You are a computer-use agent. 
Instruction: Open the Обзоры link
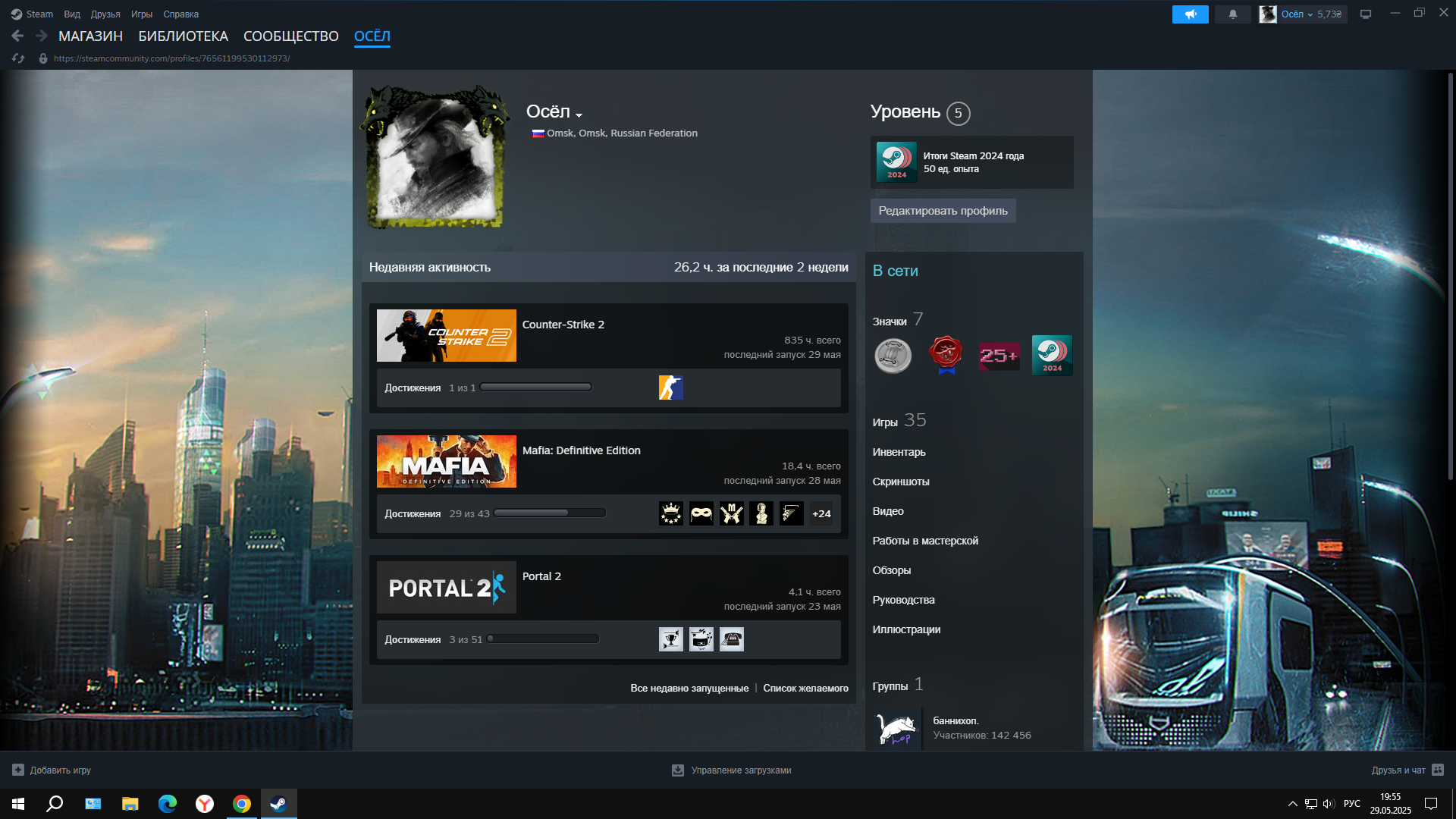[x=892, y=570]
